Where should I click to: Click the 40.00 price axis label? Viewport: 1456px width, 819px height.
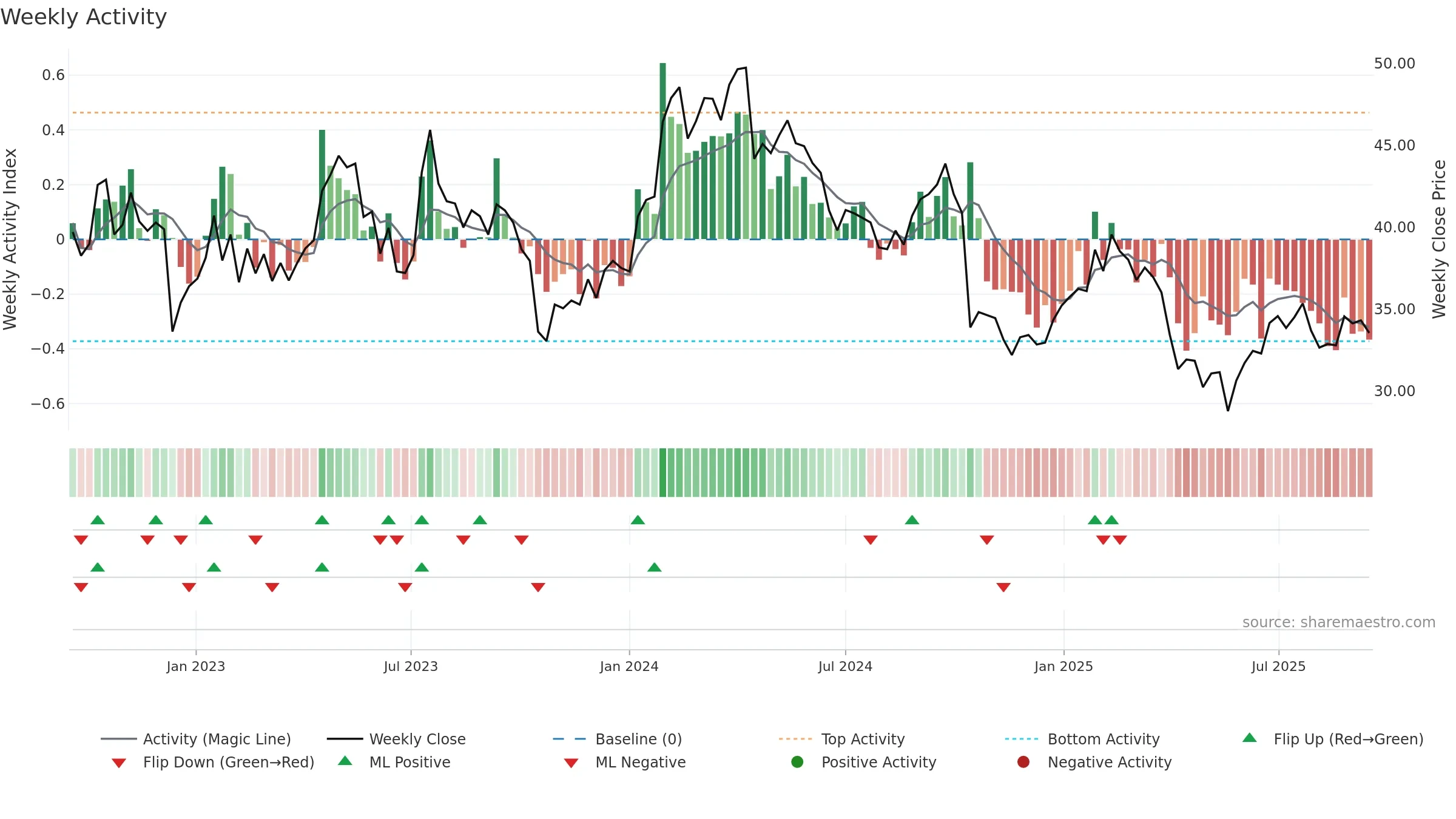coord(1395,227)
